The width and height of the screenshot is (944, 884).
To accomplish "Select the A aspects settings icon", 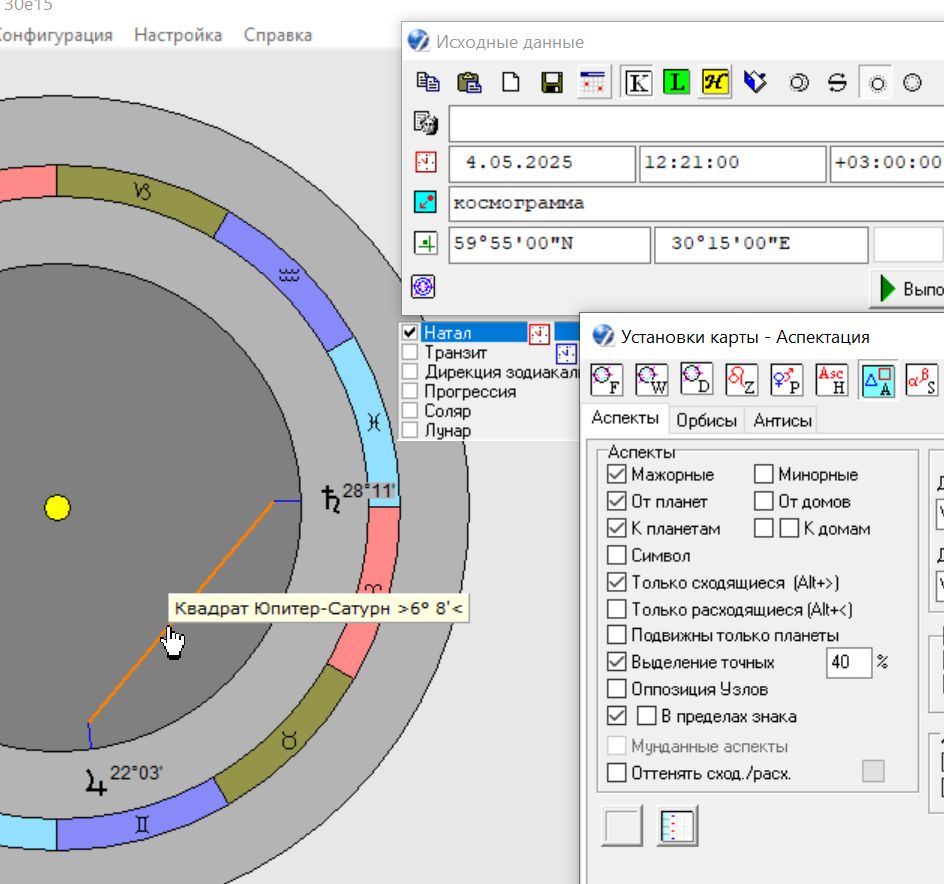I will [x=877, y=379].
